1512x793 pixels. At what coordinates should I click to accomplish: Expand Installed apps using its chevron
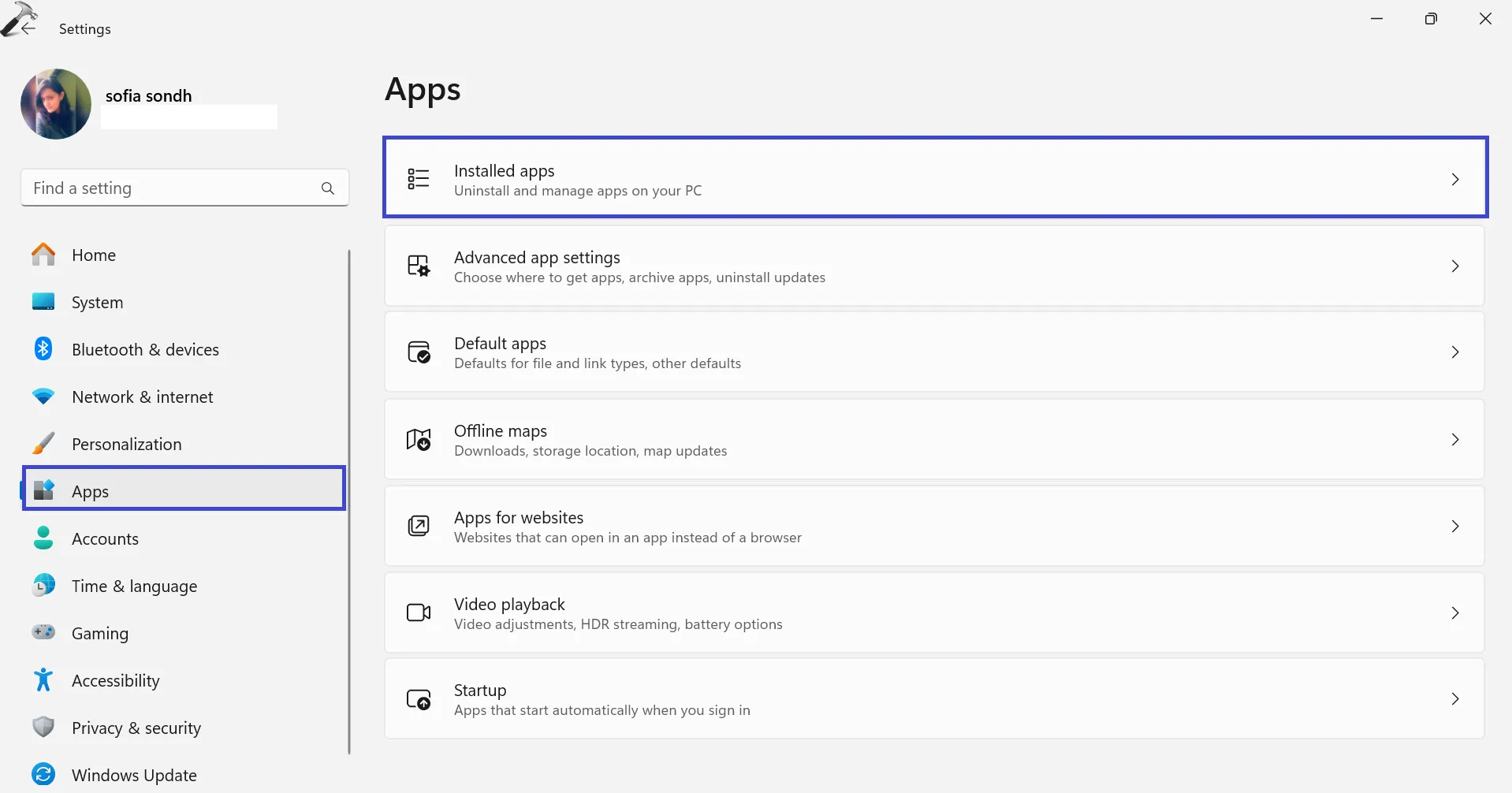click(1454, 180)
